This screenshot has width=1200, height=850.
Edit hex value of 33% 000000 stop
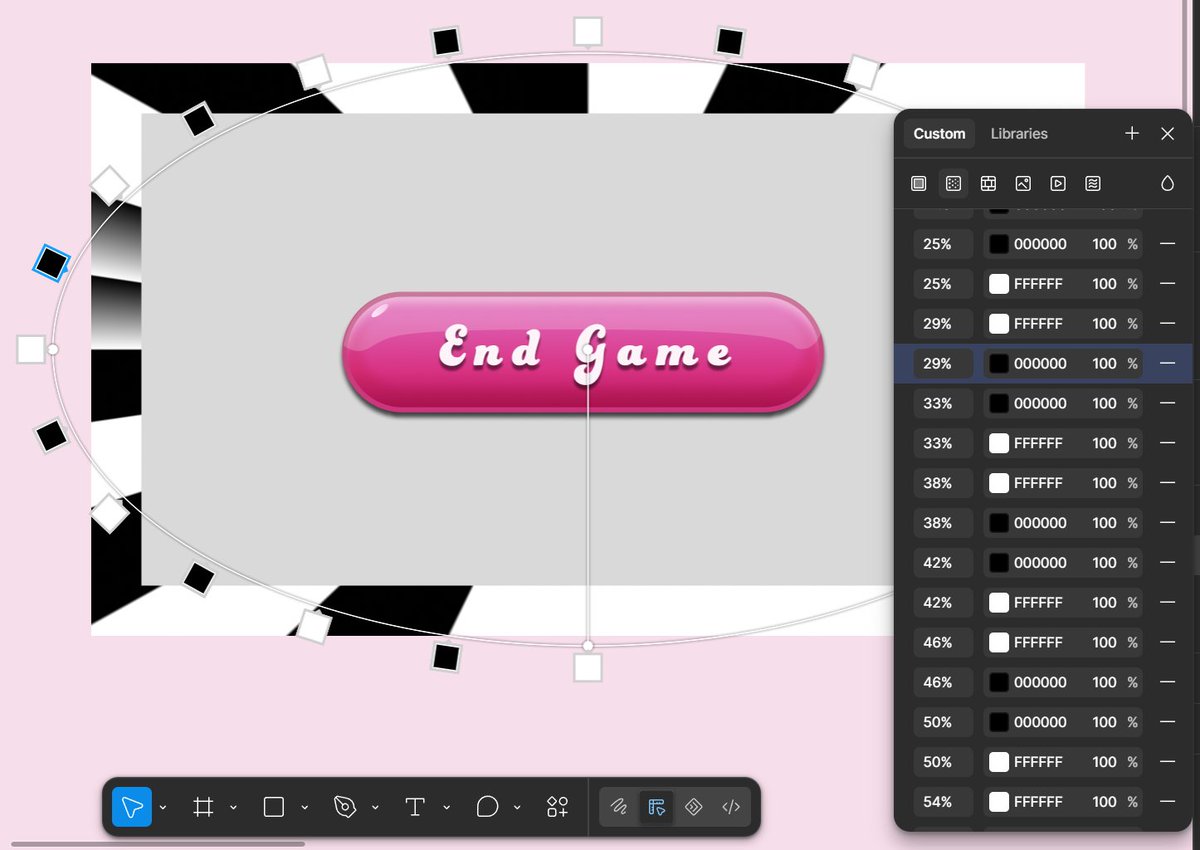(x=1040, y=403)
